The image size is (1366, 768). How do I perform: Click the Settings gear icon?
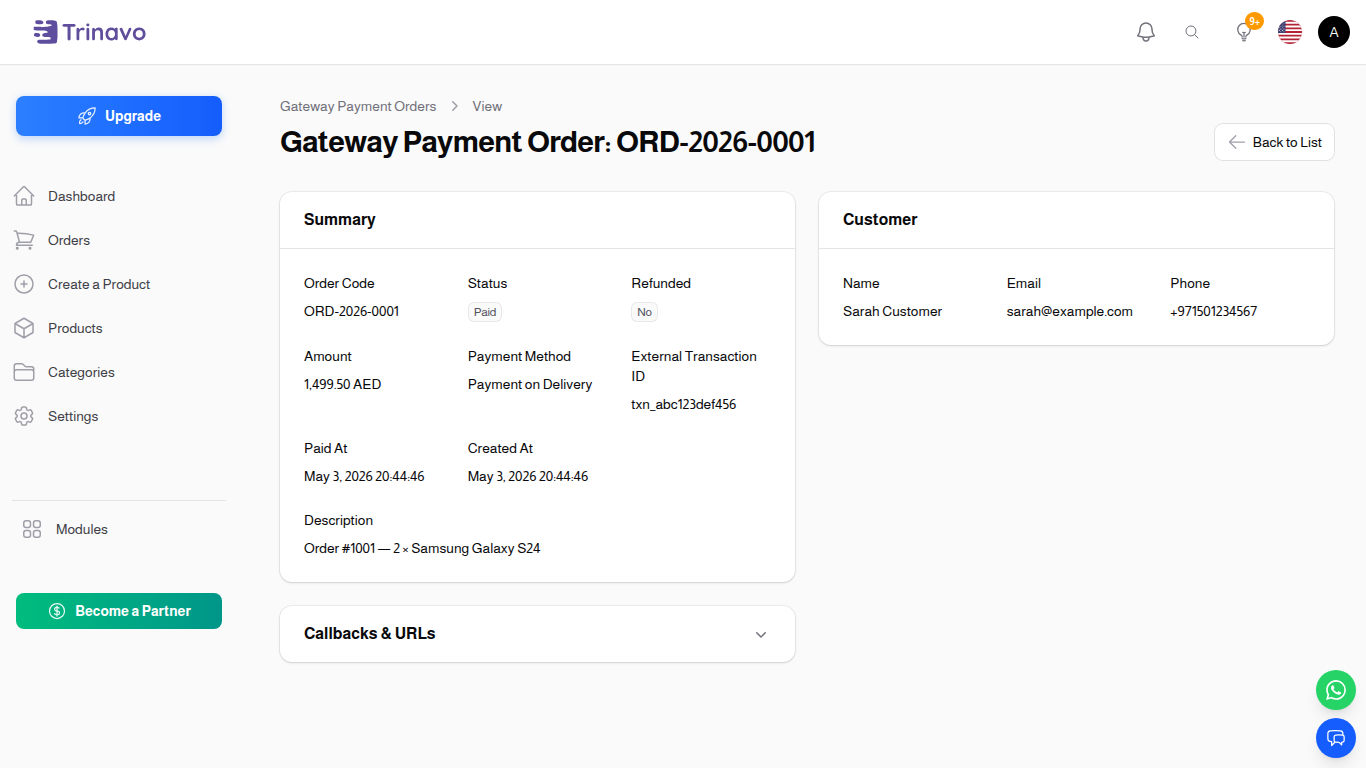click(x=24, y=416)
